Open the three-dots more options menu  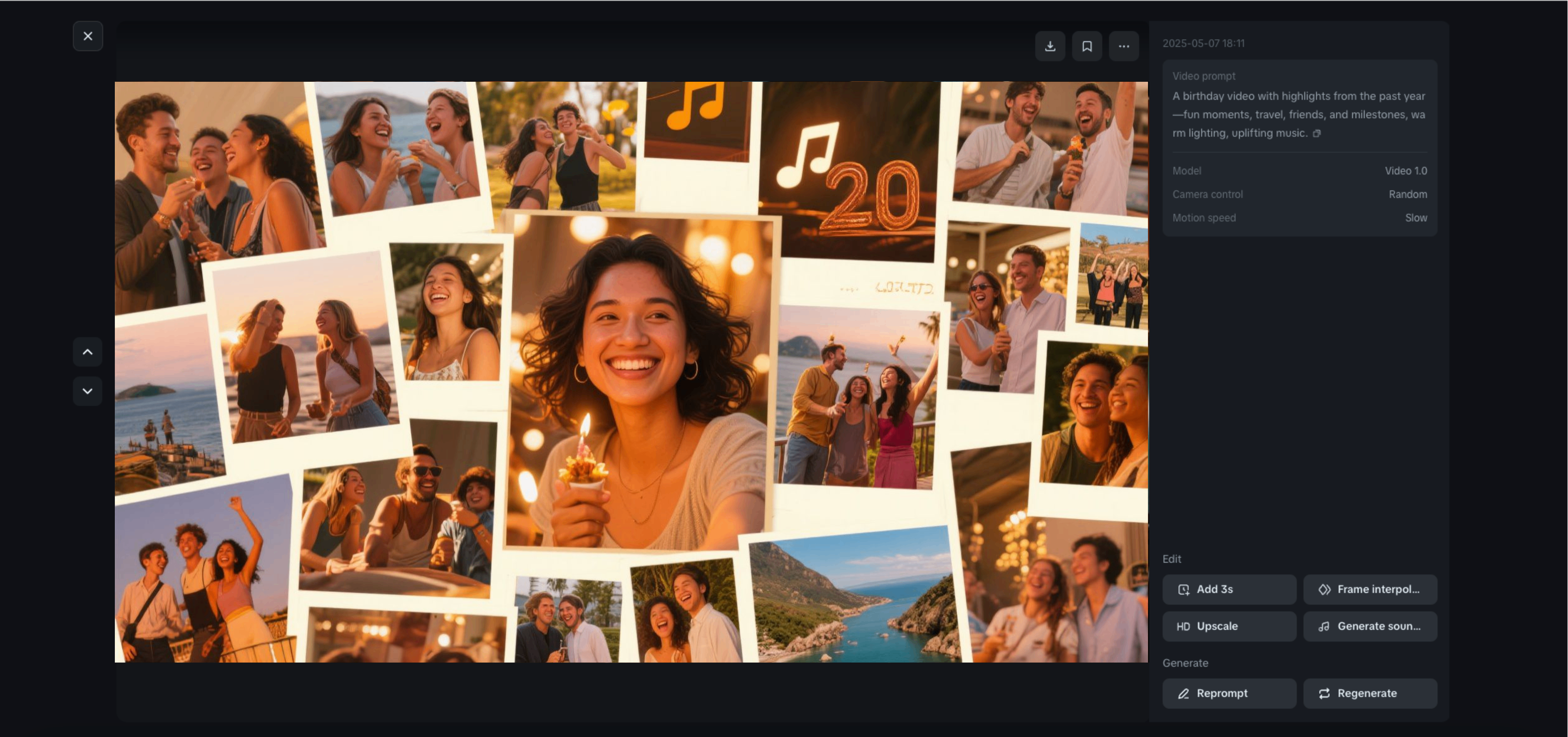pos(1123,46)
